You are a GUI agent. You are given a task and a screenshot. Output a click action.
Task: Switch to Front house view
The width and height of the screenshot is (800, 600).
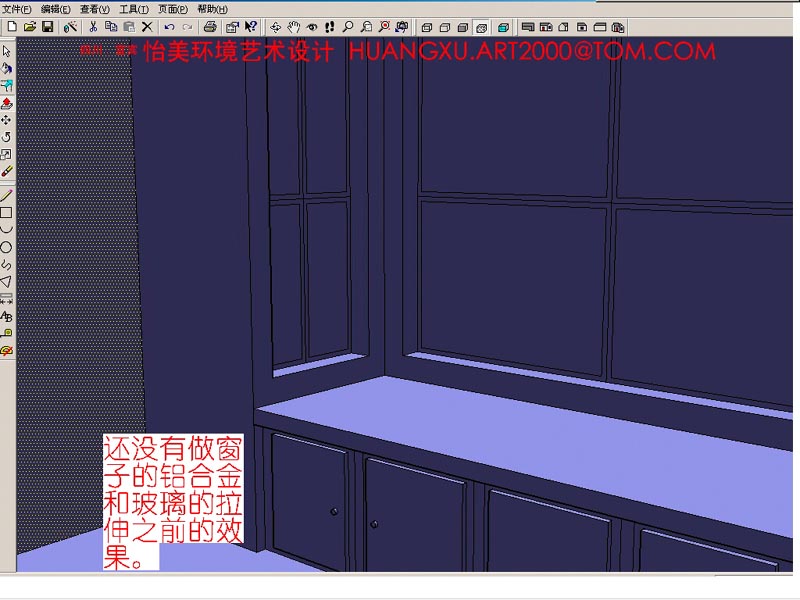pyautogui.click(x=546, y=27)
